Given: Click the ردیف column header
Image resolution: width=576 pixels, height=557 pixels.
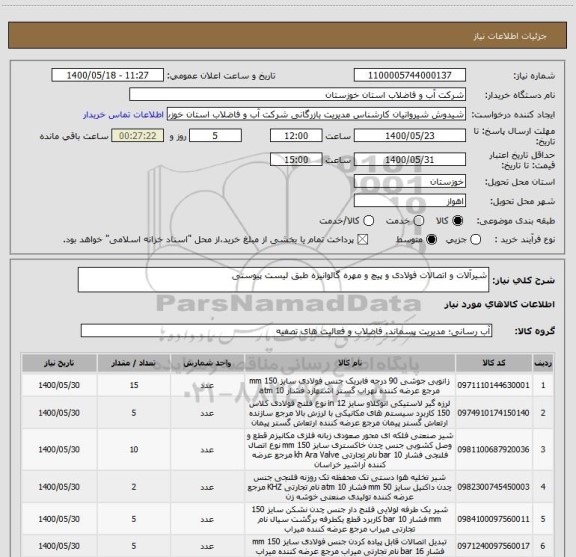Looking at the screenshot, I should [543, 363].
